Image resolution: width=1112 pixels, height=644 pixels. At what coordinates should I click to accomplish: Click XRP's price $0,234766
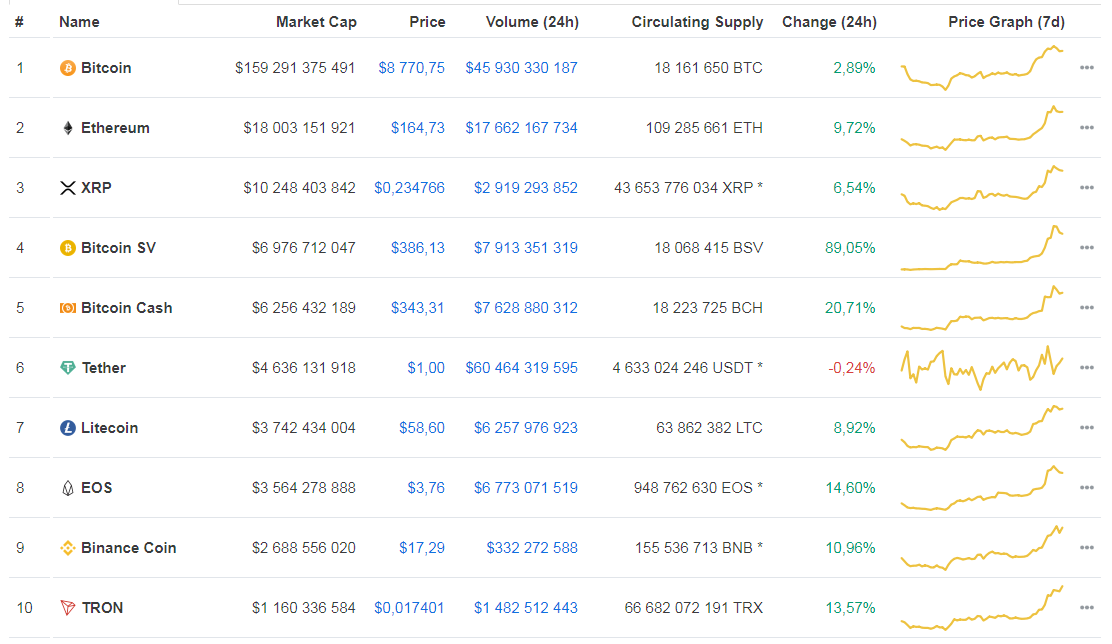pyautogui.click(x=409, y=188)
